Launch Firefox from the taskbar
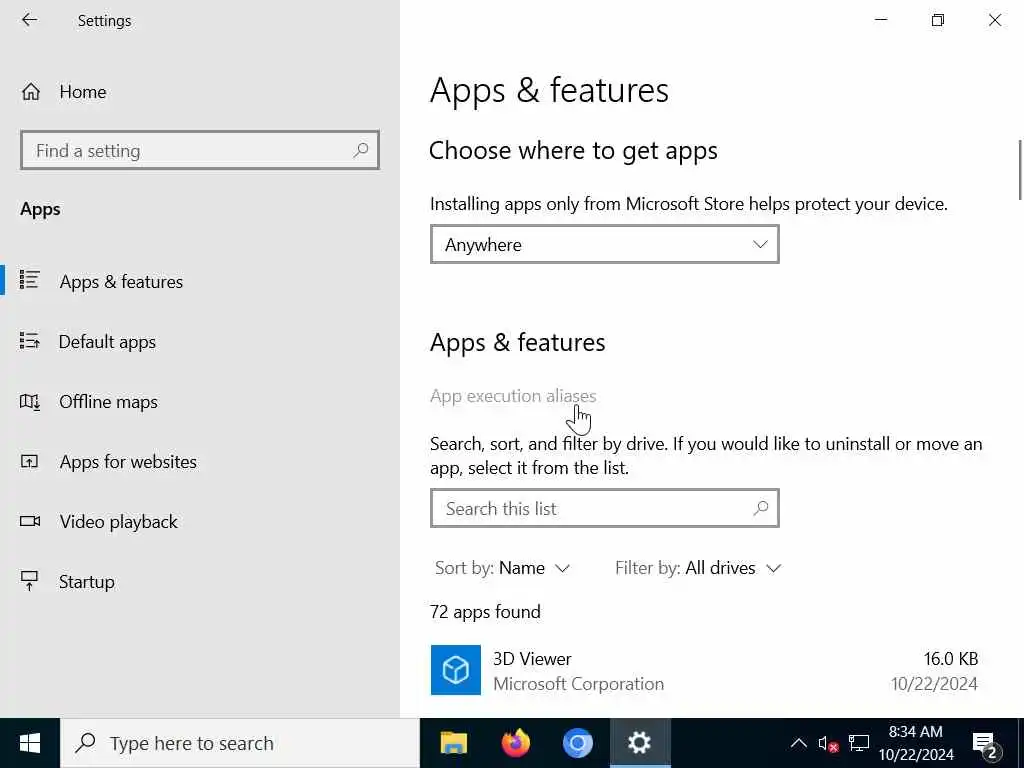This screenshot has height=768, width=1024. point(515,743)
